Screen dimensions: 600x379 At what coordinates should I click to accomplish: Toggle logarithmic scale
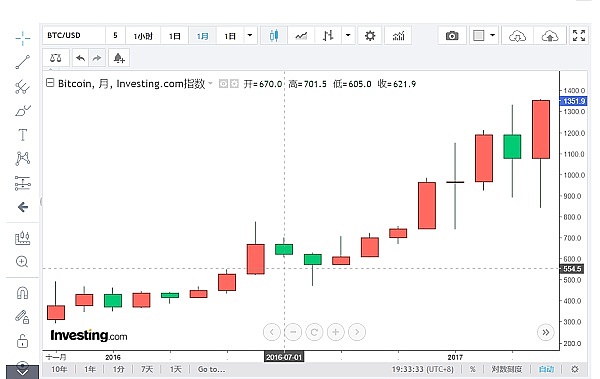coord(507,369)
